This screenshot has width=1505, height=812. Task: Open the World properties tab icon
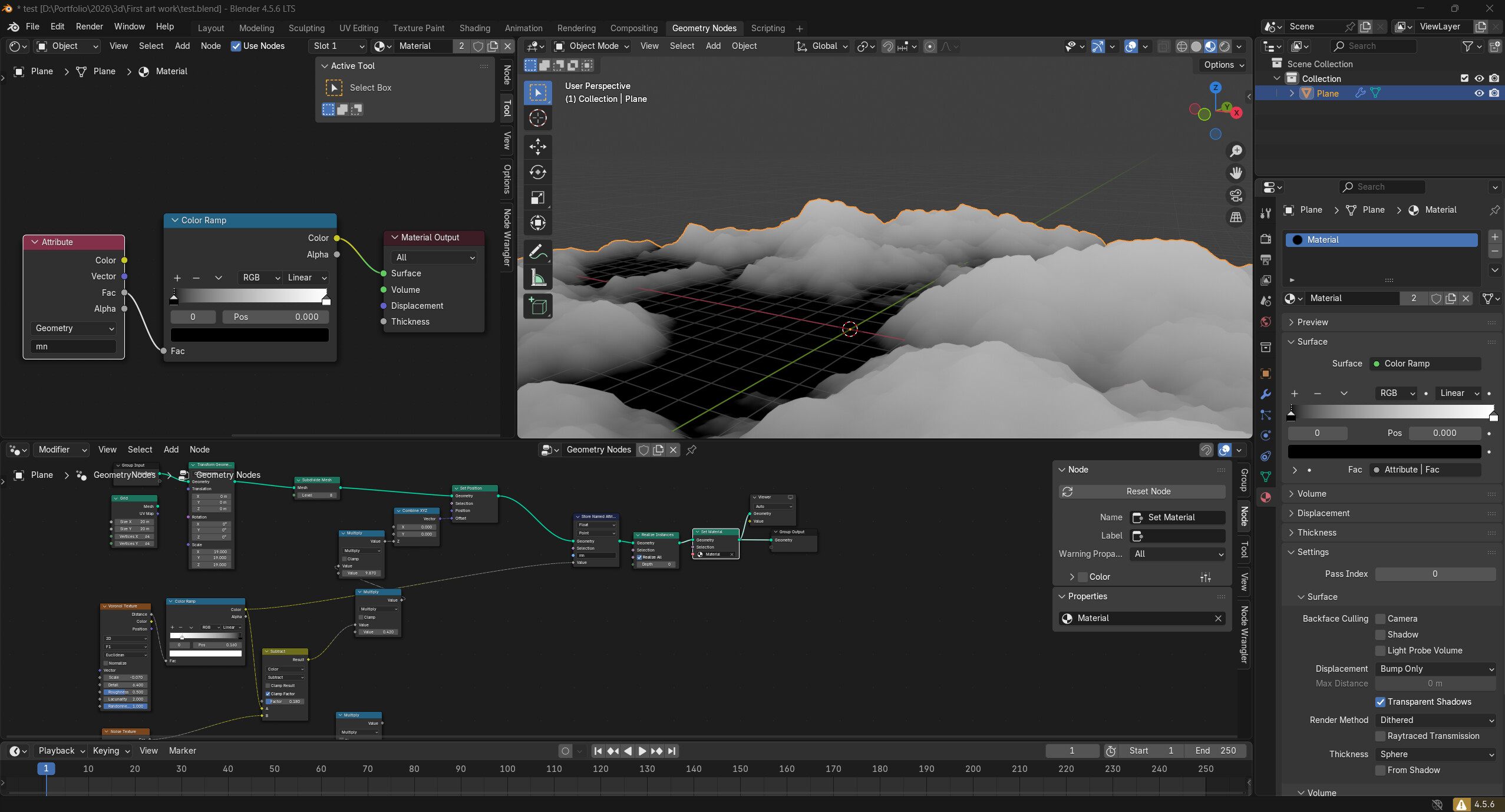pyautogui.click(x=1265, y=322)
